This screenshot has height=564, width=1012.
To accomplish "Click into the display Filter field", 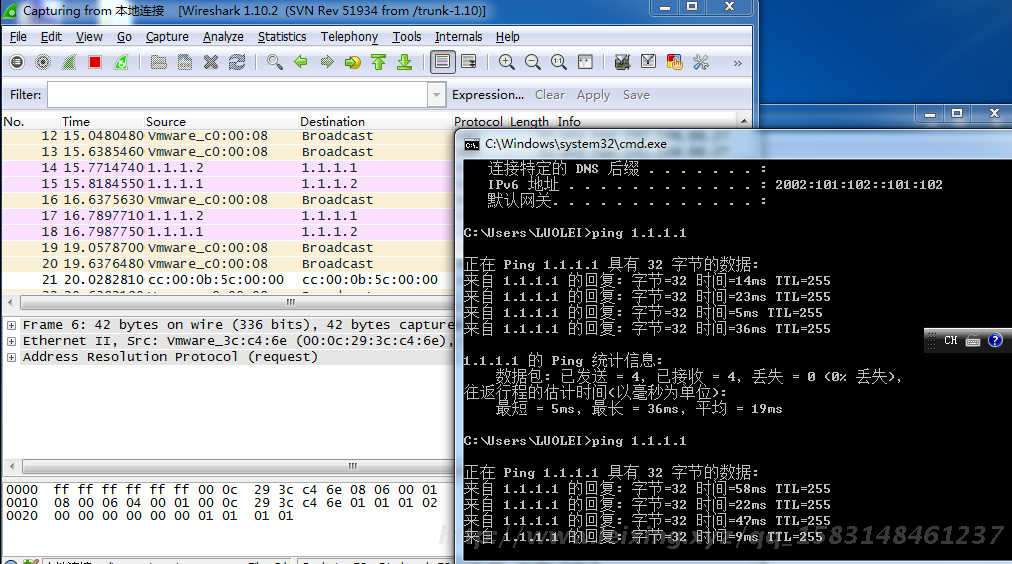I will pyautogui.click(x=238, y=95).
